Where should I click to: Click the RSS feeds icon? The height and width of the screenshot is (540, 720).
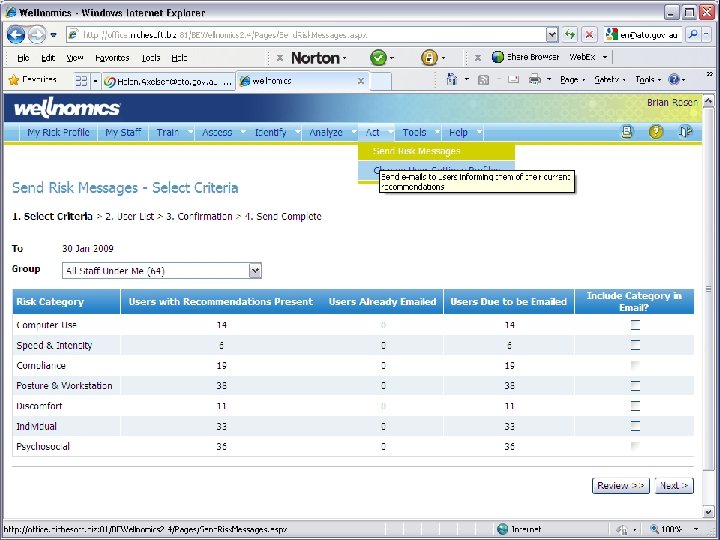tap(483, 80)
